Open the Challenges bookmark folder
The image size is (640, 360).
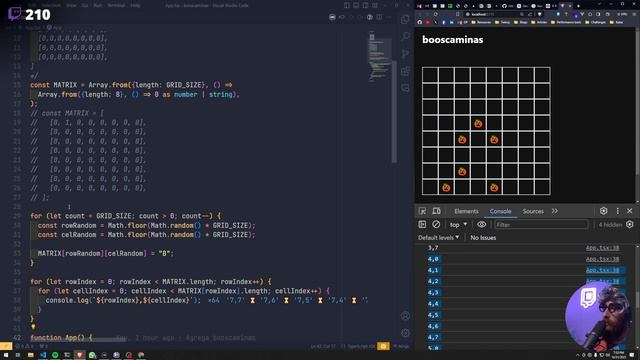(x=595, y=22)
